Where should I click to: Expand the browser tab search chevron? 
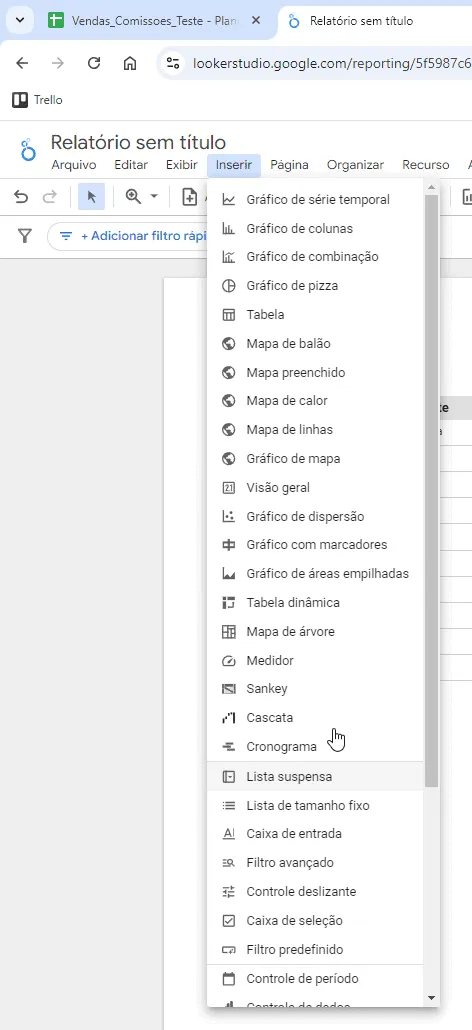pyautogui.click(x=20, y=20)
